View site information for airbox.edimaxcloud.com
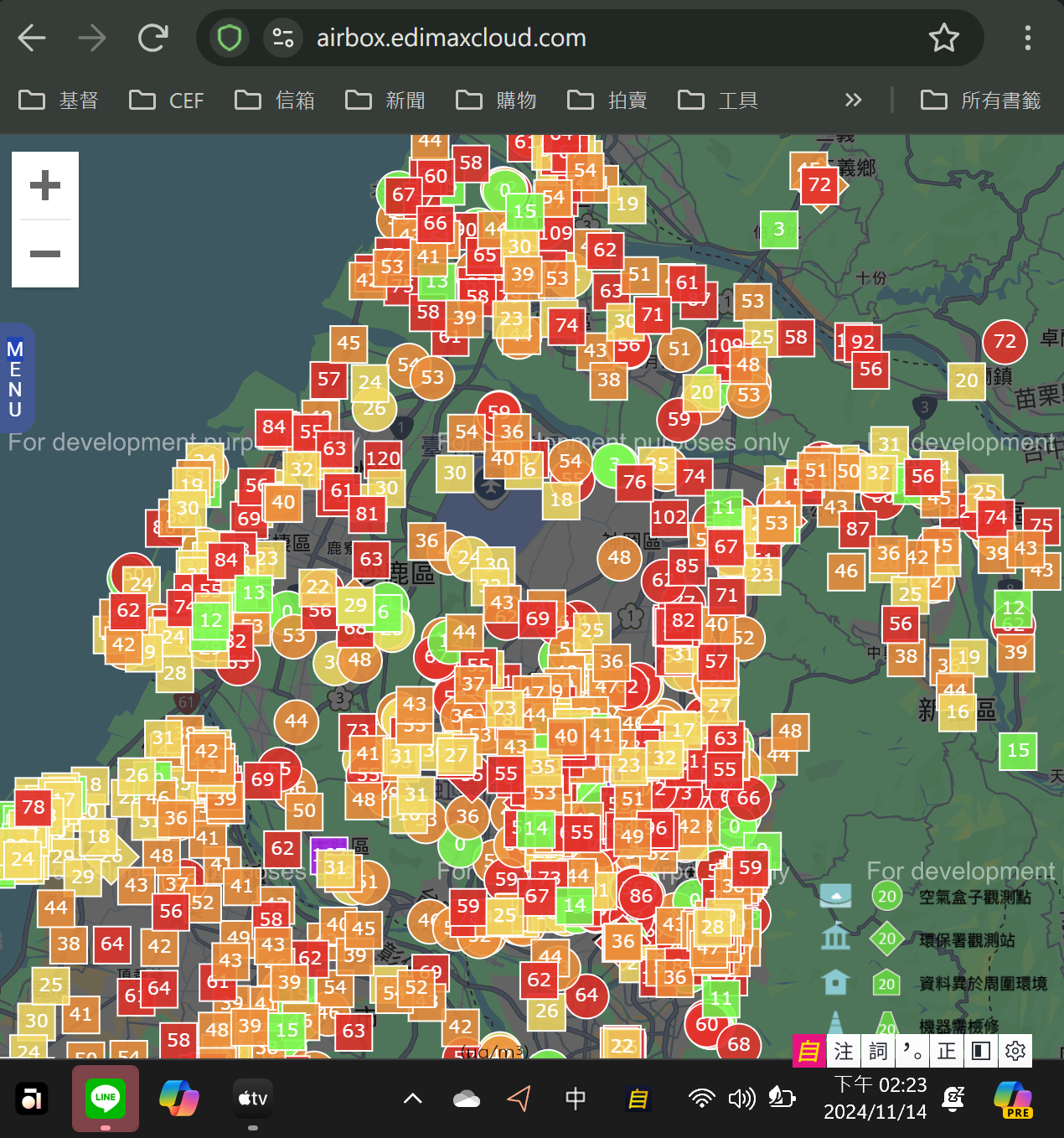This screenshot has width=1064, height=1138. tap(283, 38)
